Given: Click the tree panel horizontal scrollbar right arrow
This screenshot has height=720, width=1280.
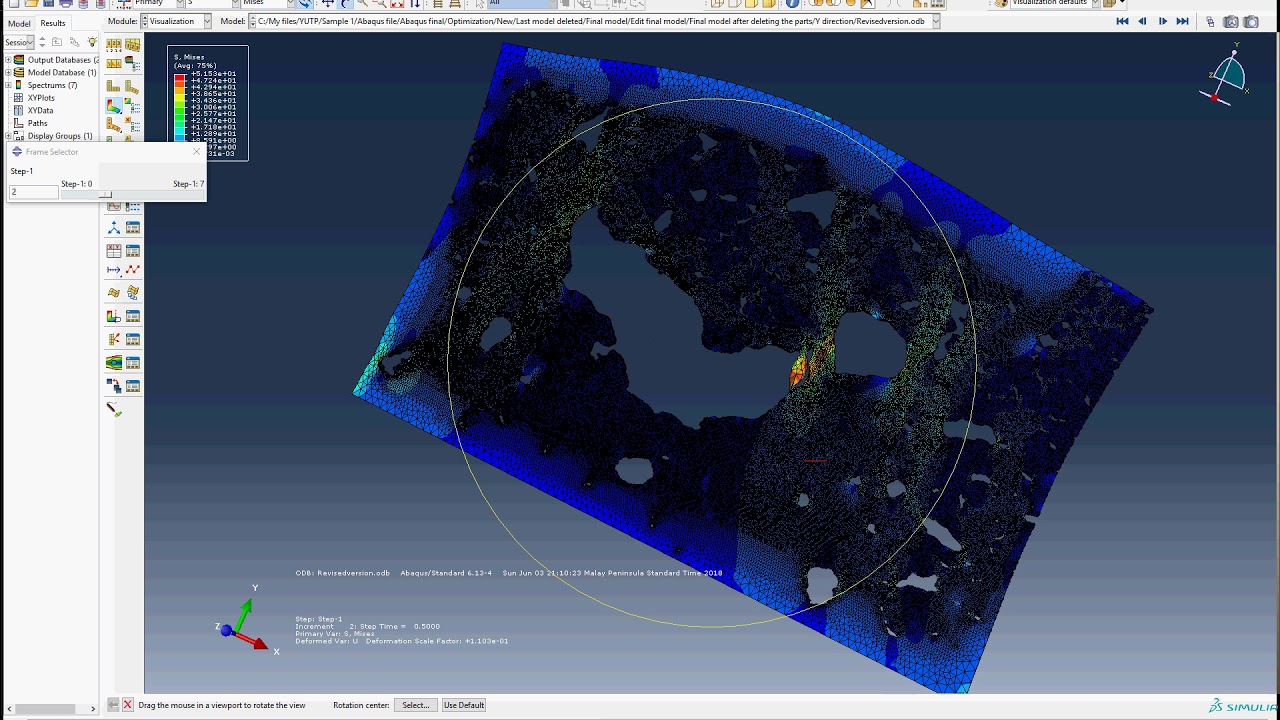Looking at the screenshot, I should click(x=93, y=709).
